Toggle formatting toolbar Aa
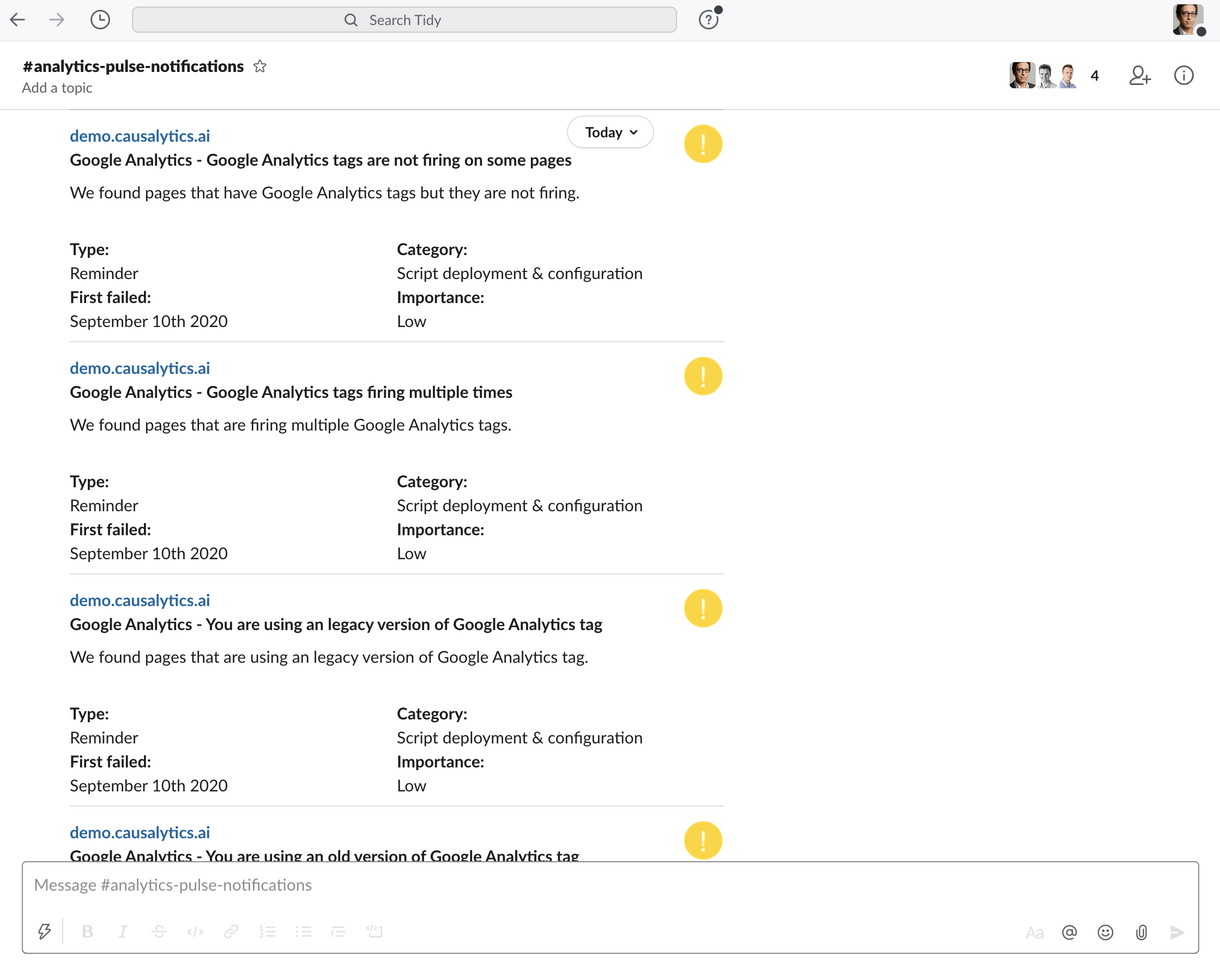The width and height of the screenshot is (1220, 980). [x=1035, y=933]
